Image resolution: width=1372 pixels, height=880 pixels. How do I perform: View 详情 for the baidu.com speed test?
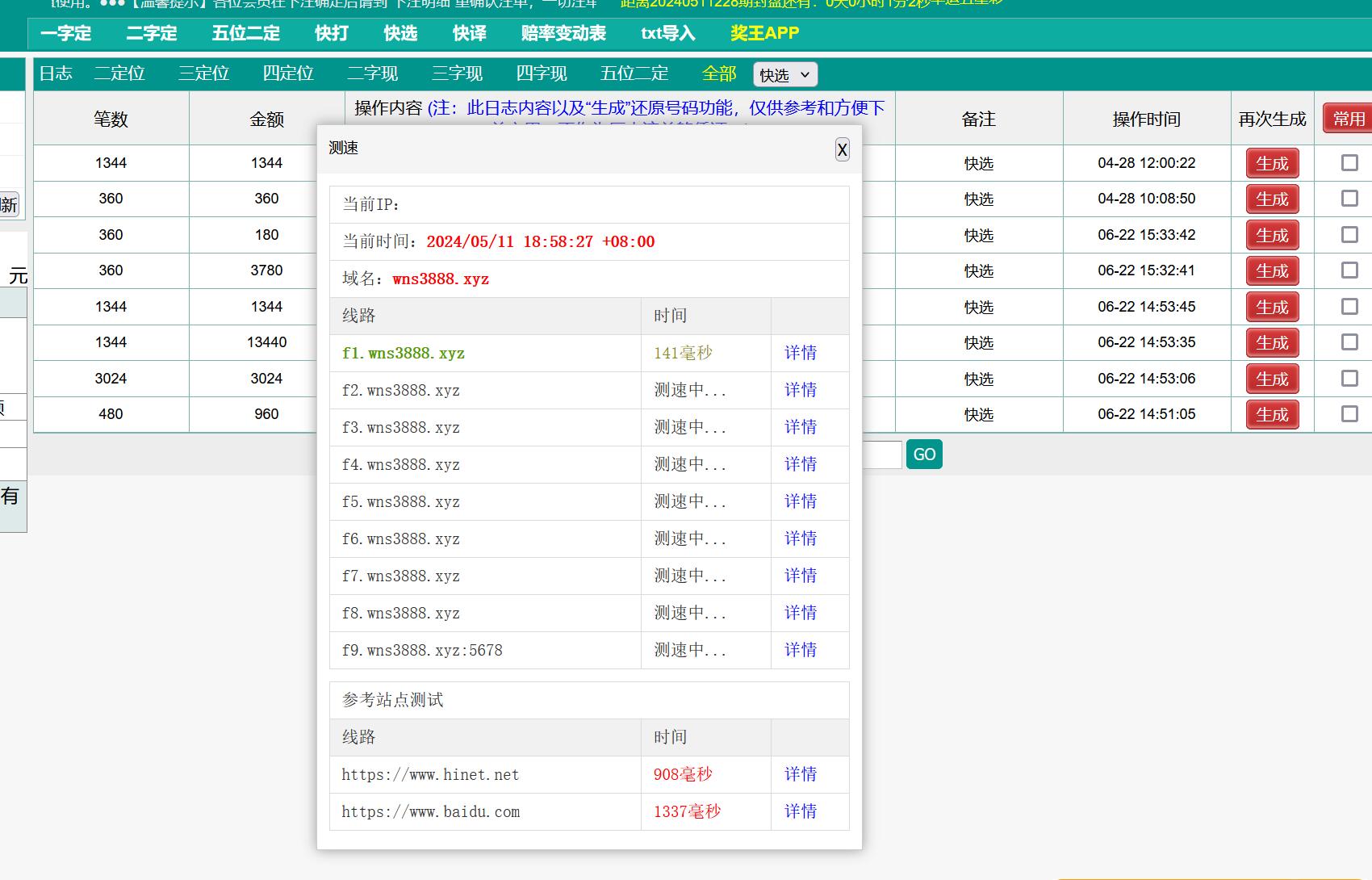pos(800,811)
